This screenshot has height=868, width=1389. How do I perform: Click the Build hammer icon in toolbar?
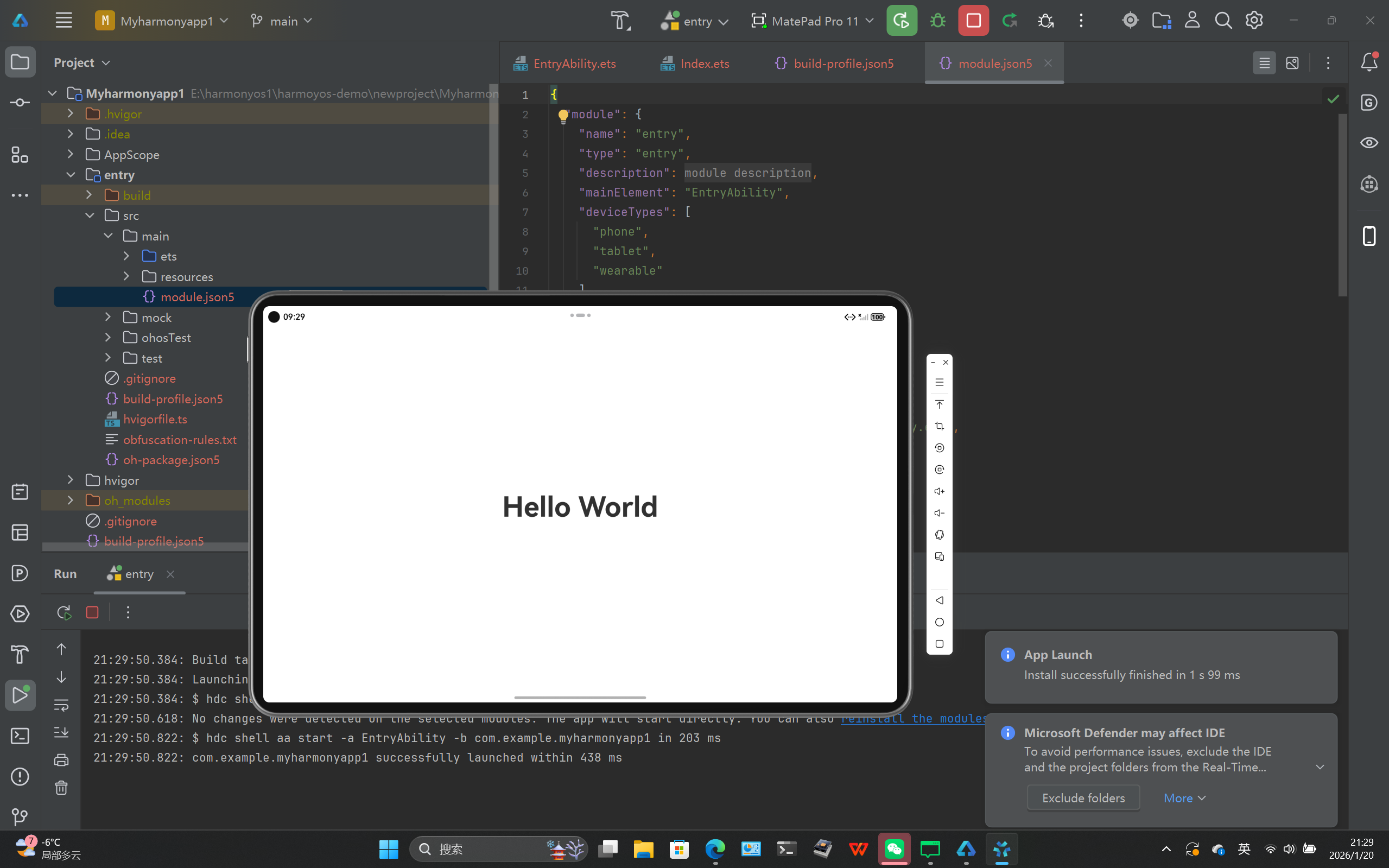pos(620,21)
